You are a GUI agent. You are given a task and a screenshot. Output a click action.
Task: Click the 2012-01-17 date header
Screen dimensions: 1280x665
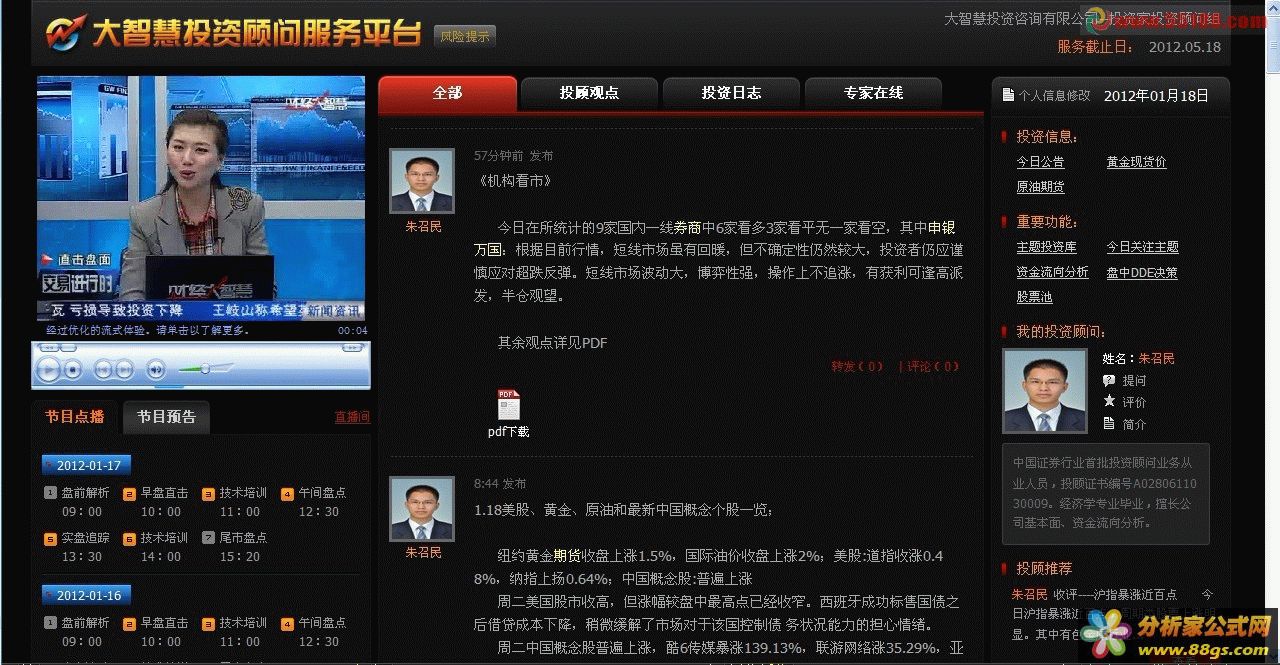click(87, 465)
